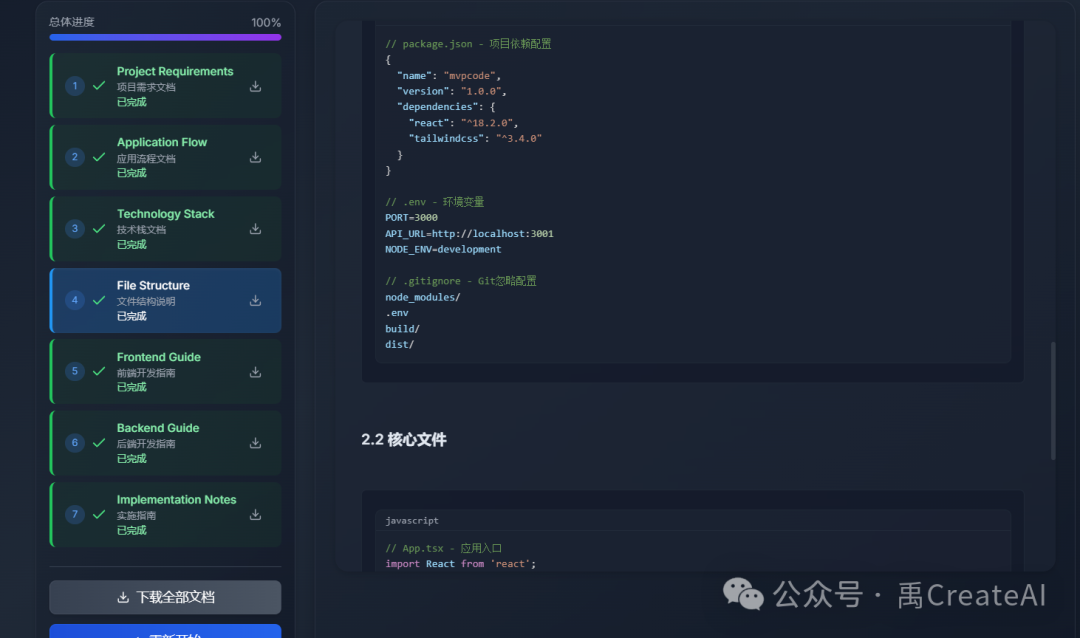Click the package.json comment line
Viewport: 1080px width, 638px height.
(x=468, y=44)
